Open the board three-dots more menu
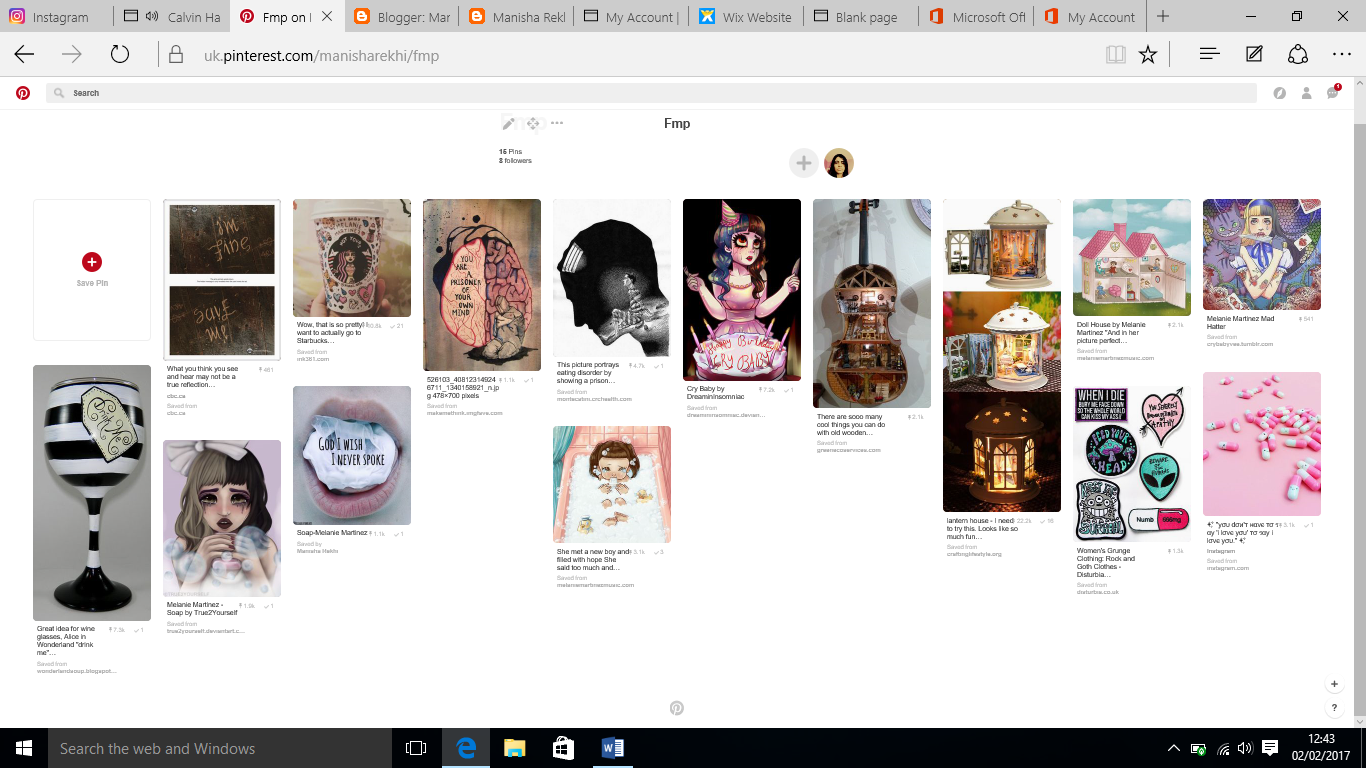Screen dimensions: 1366x768 (x=557, y=123)
